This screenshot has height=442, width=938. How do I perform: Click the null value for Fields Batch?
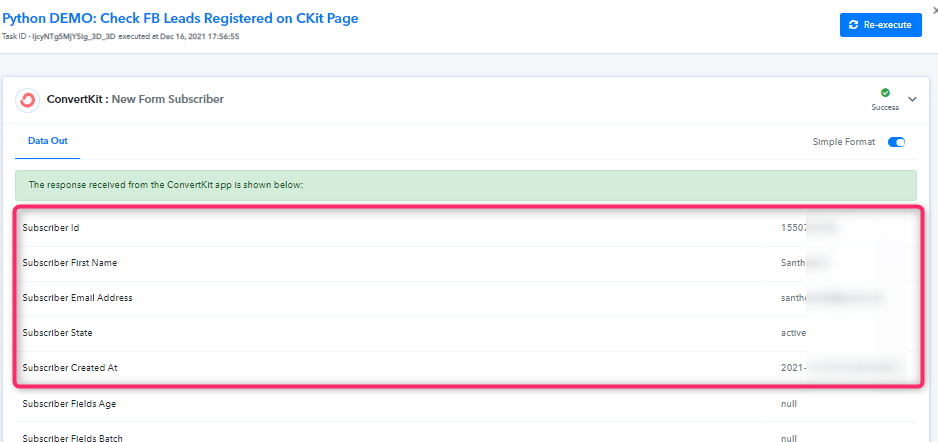tap(788, 438)
